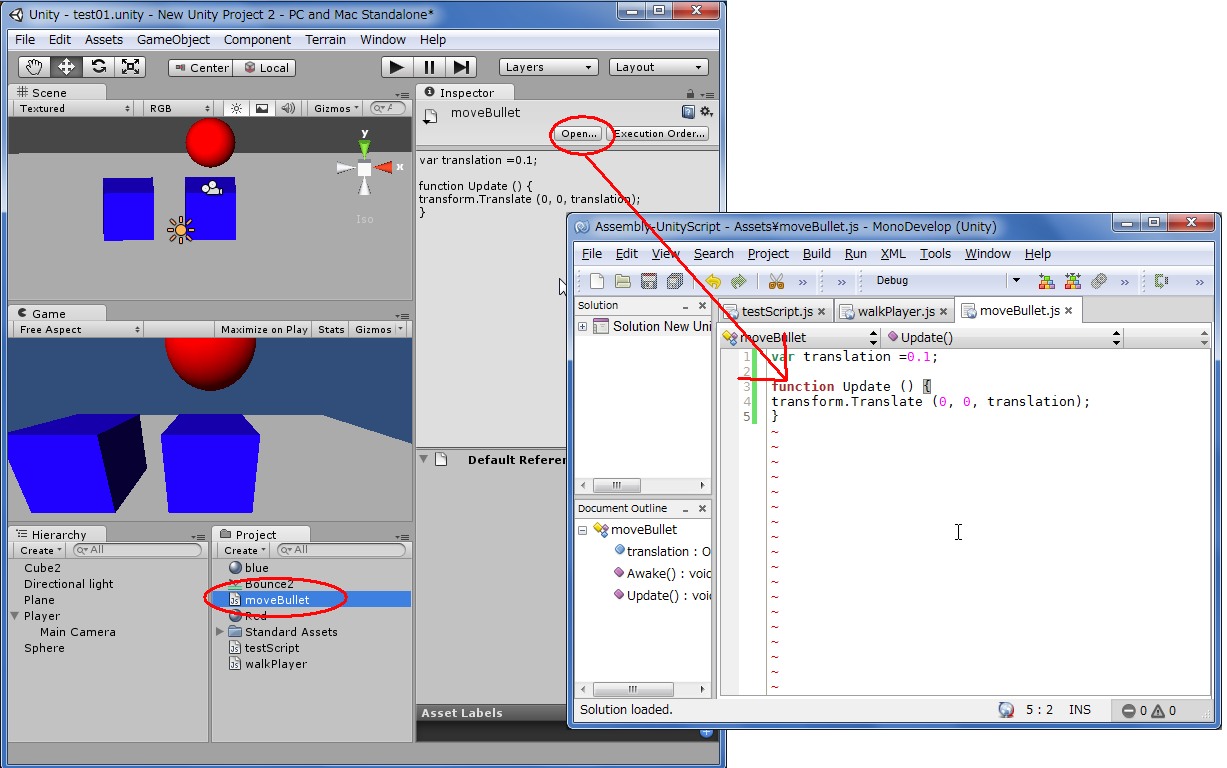Screen dimensions: 1227x768
Task: Toggle Maximize on Play in Game view
Action: click(264, 329)
